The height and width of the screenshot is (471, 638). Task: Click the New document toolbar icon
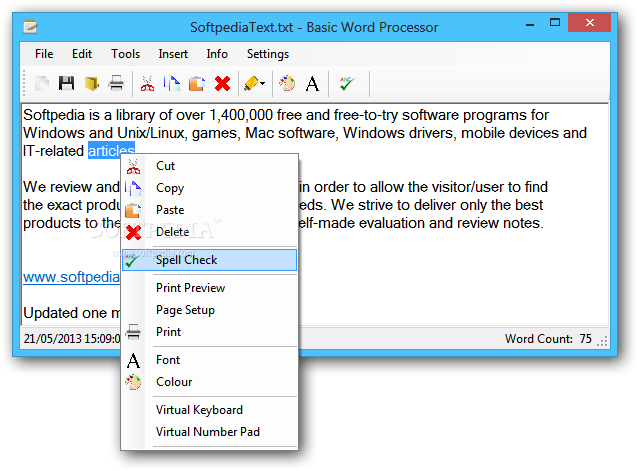[42, 84]
